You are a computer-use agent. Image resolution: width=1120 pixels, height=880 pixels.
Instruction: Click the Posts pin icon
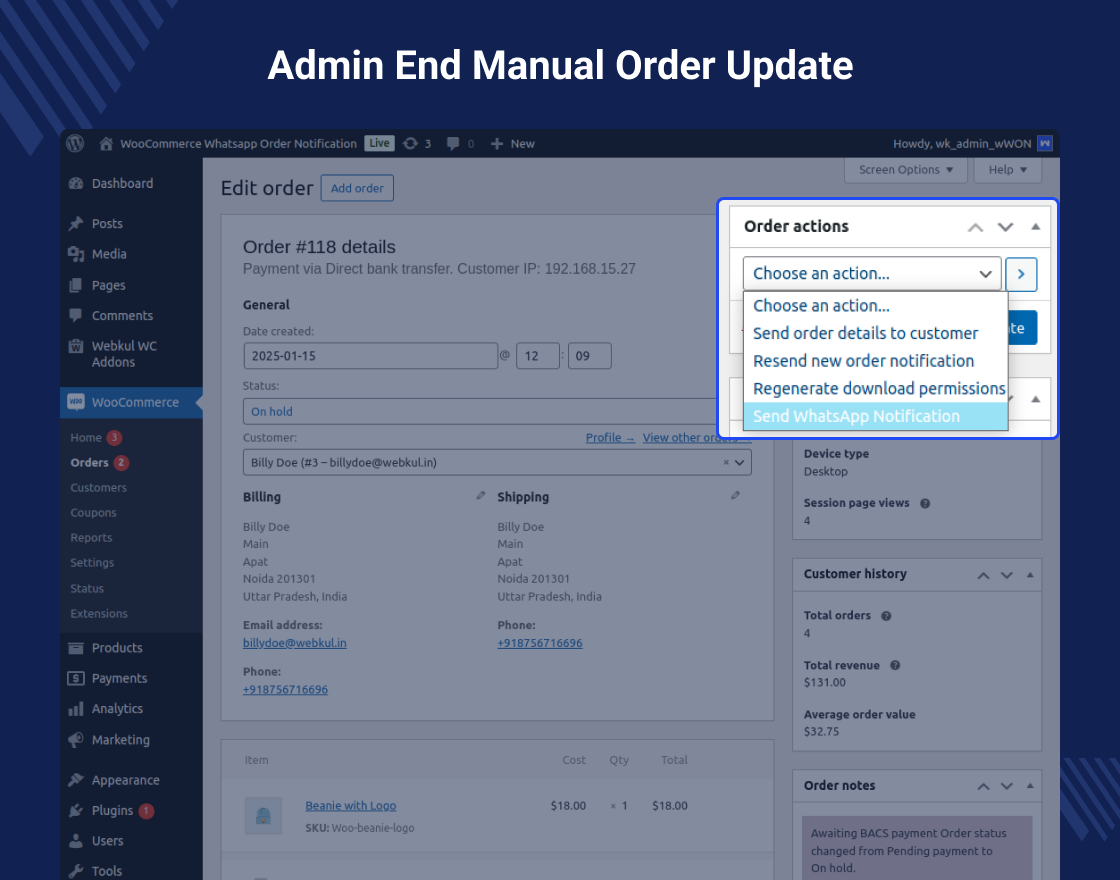(76, 224)
